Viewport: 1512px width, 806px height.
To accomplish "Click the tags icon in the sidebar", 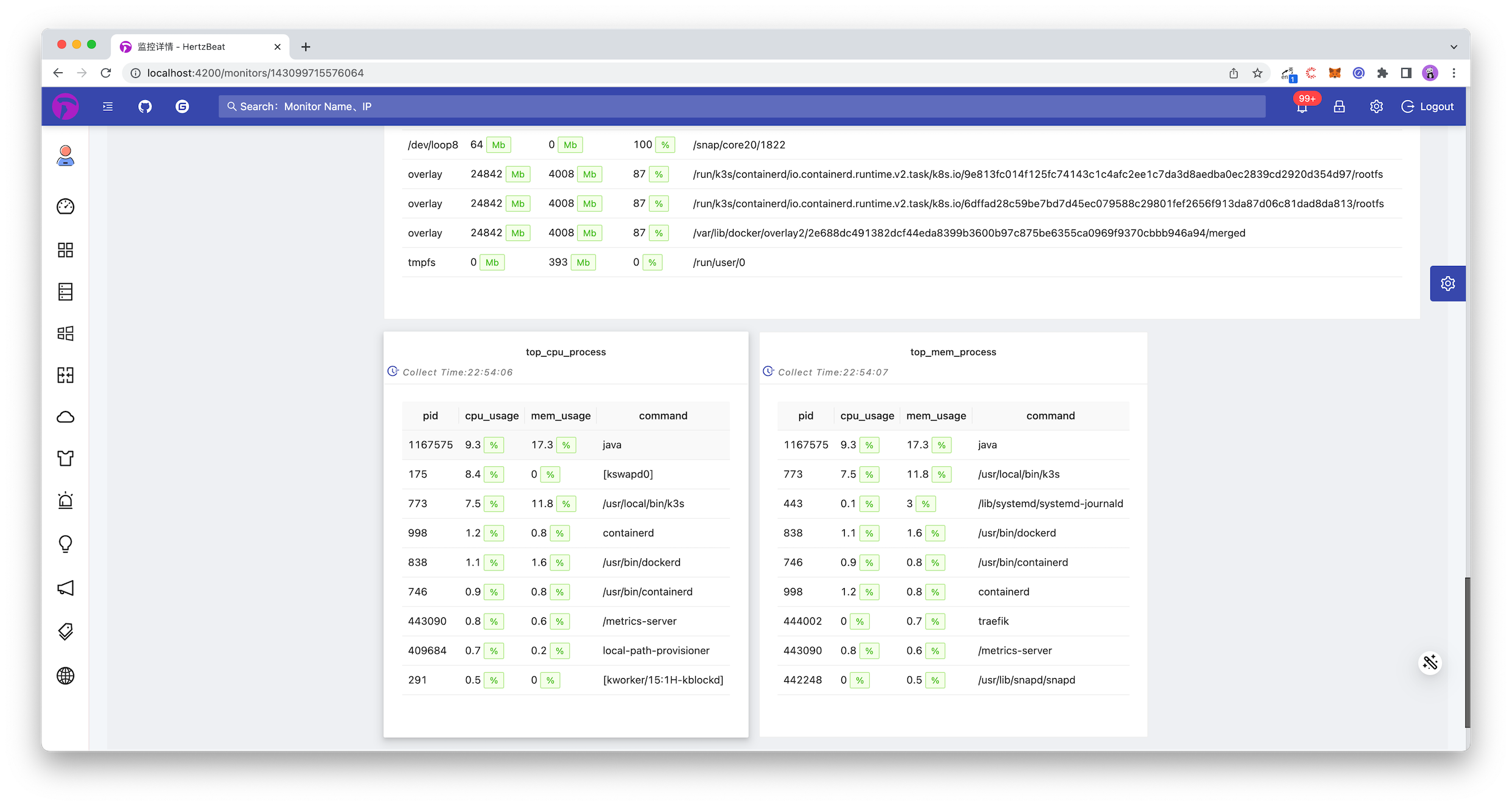I will coord(65,632).
